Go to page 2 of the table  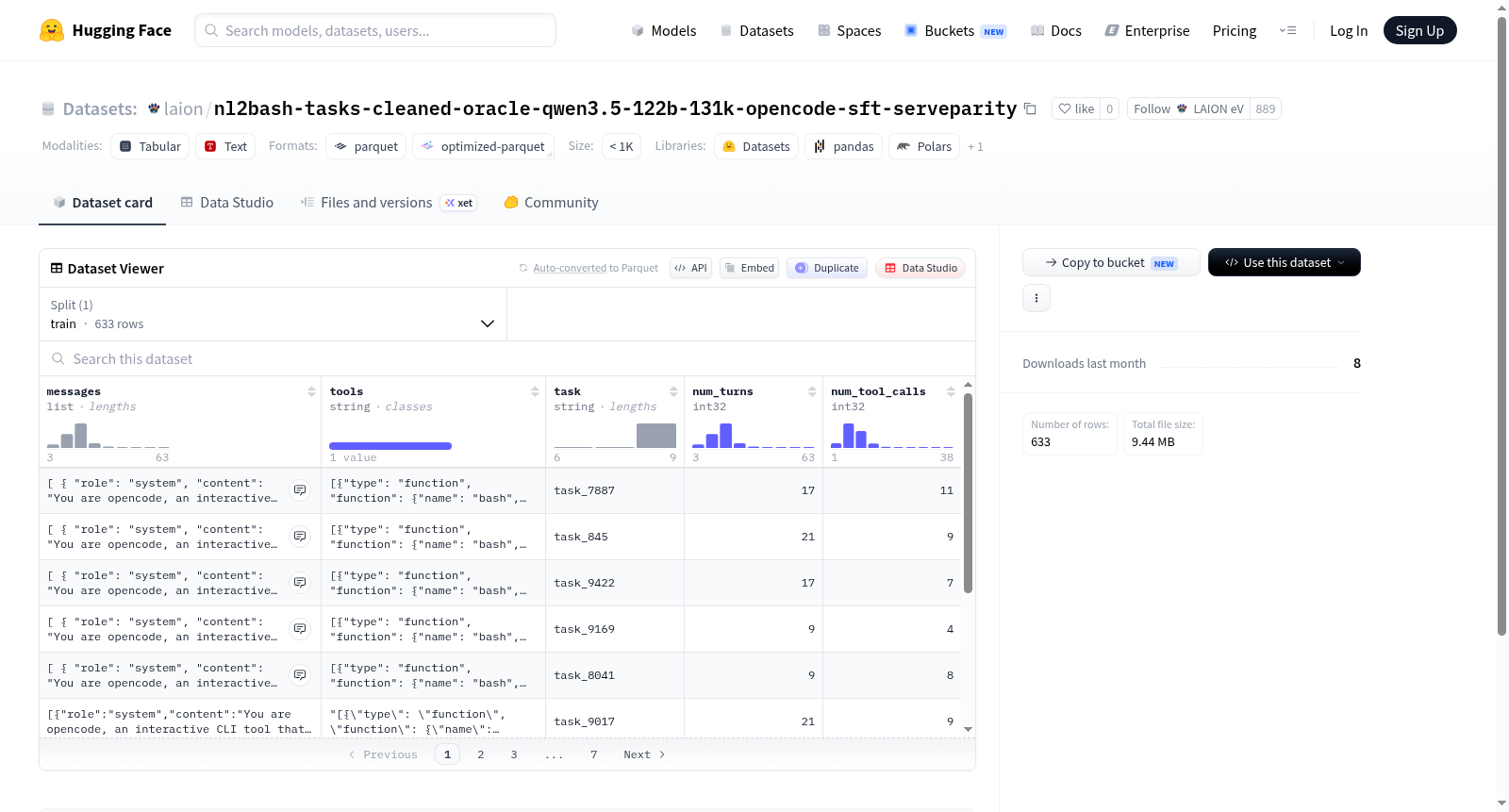(x=481, y=754)
